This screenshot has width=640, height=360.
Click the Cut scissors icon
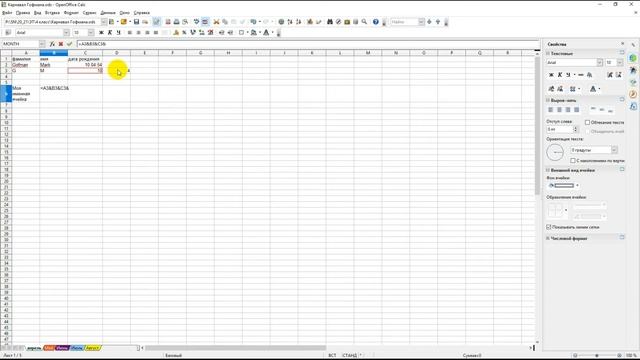point(216,22)
